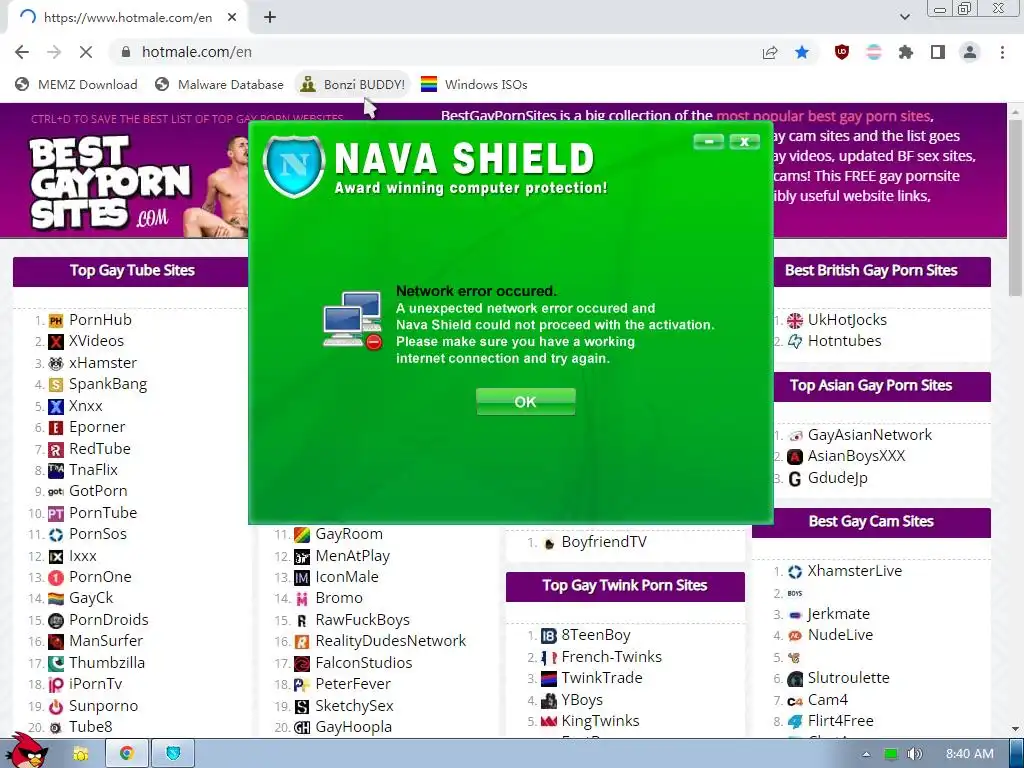Show hidden system tray icons

click(866, 754)
